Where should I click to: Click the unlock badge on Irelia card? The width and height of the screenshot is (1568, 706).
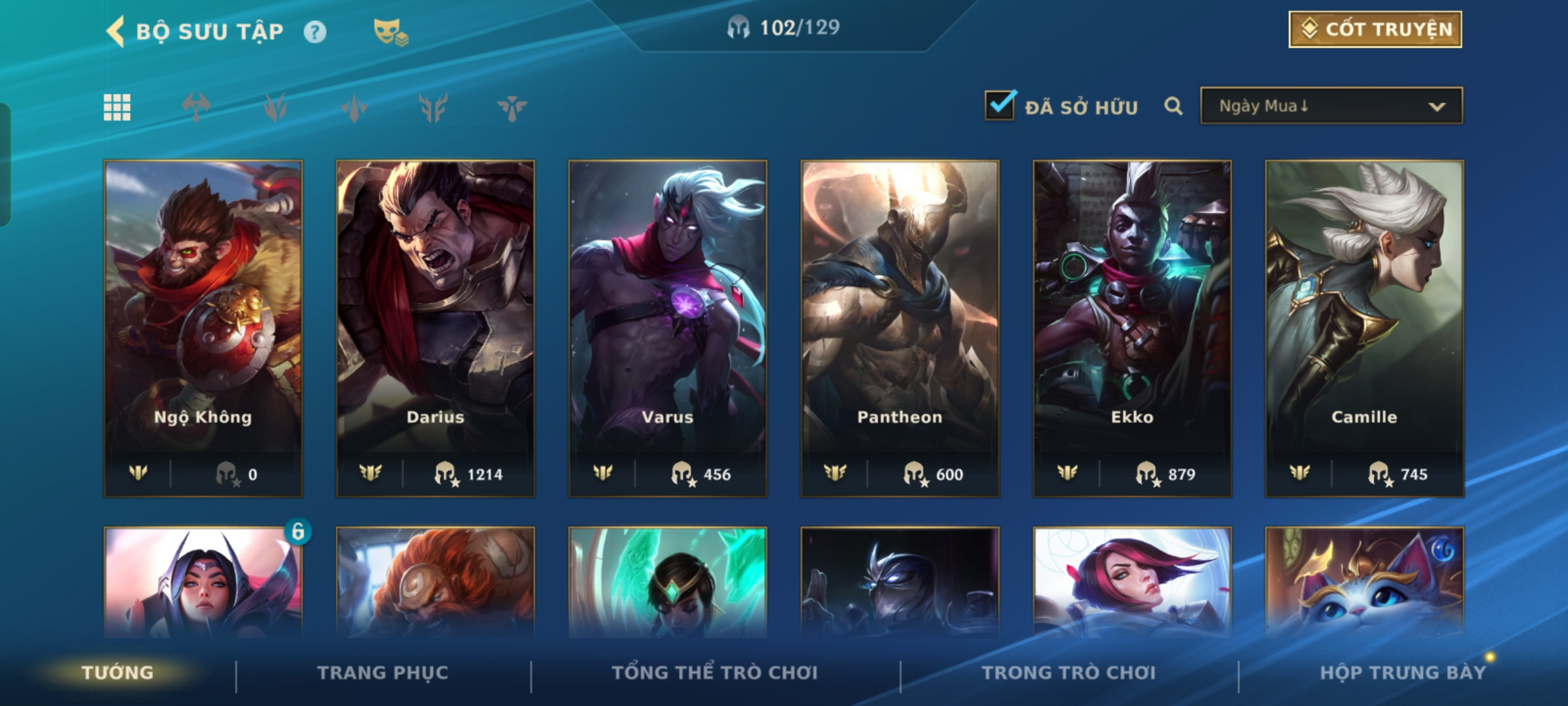click(x=298, y=531)
